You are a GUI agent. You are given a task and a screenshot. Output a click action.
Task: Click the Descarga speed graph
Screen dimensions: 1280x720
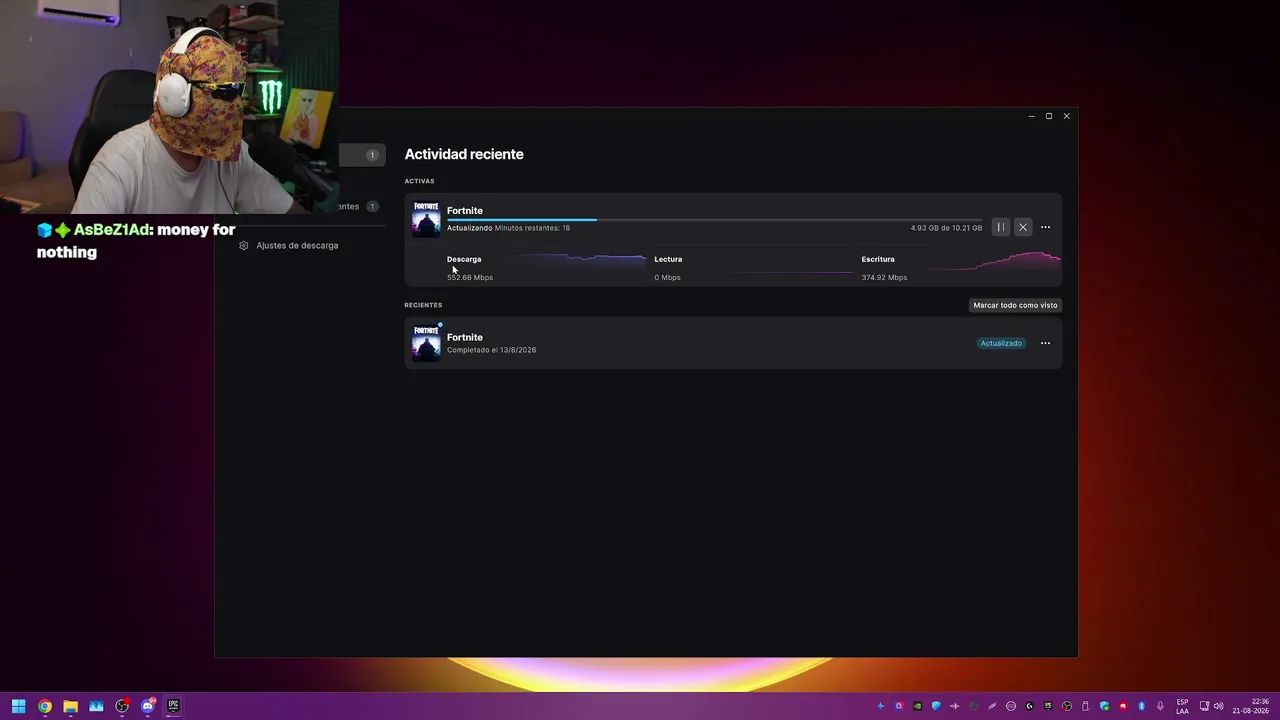[580, 262]
